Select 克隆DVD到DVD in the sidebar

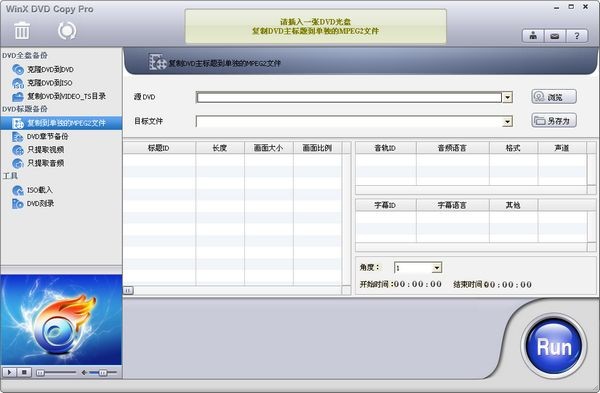click(x=50, y=69)
